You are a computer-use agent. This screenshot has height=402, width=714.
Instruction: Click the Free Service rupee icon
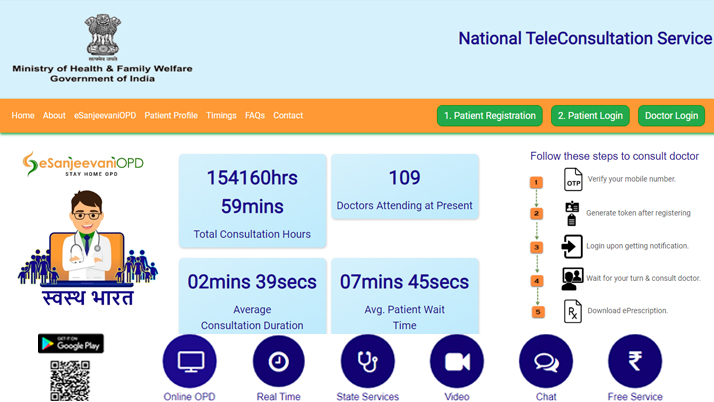(x=635, y=361)
